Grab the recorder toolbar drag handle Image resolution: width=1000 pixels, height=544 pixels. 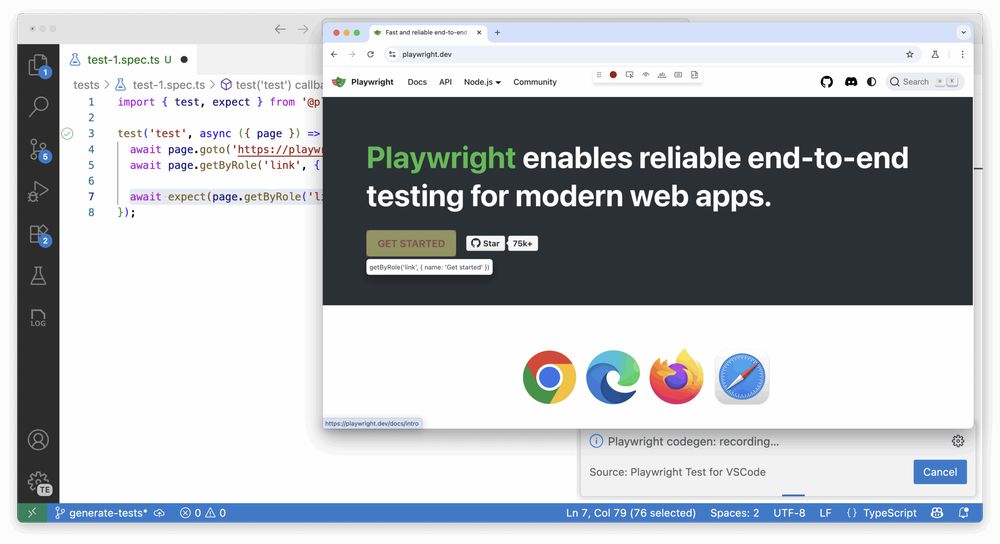coord(599,75)
